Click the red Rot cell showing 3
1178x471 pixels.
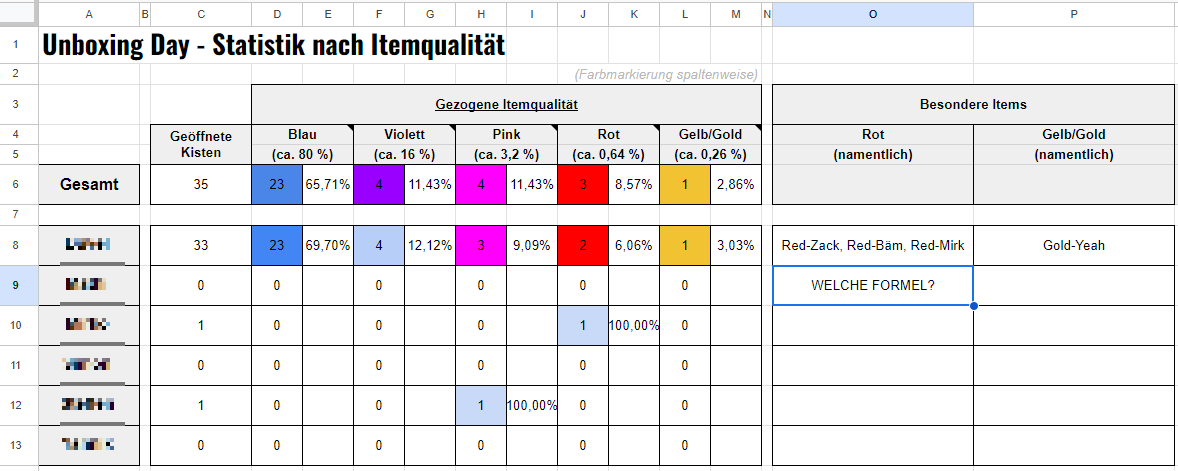pos(583,184)
